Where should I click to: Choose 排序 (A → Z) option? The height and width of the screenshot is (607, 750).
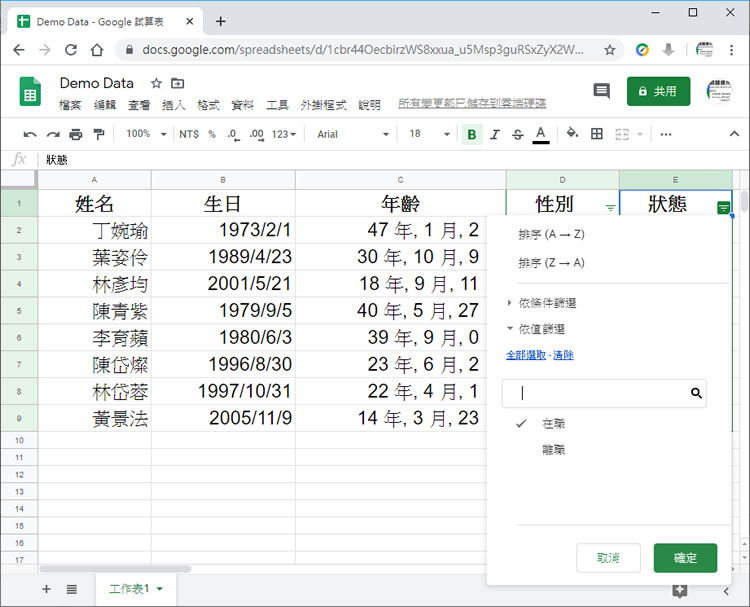pyautogui.click(x=551, y=234)
